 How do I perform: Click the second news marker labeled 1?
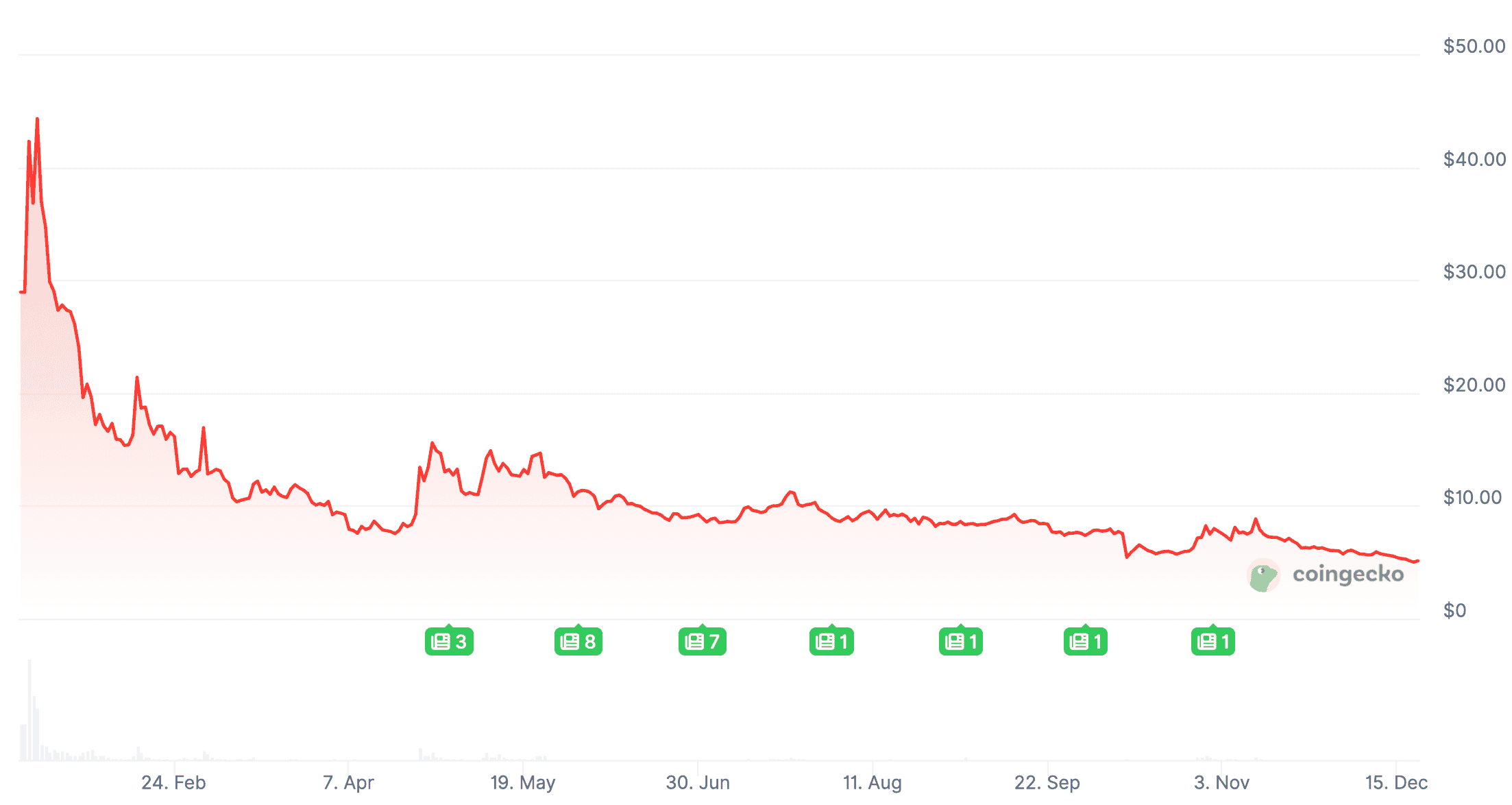[961, 642]
